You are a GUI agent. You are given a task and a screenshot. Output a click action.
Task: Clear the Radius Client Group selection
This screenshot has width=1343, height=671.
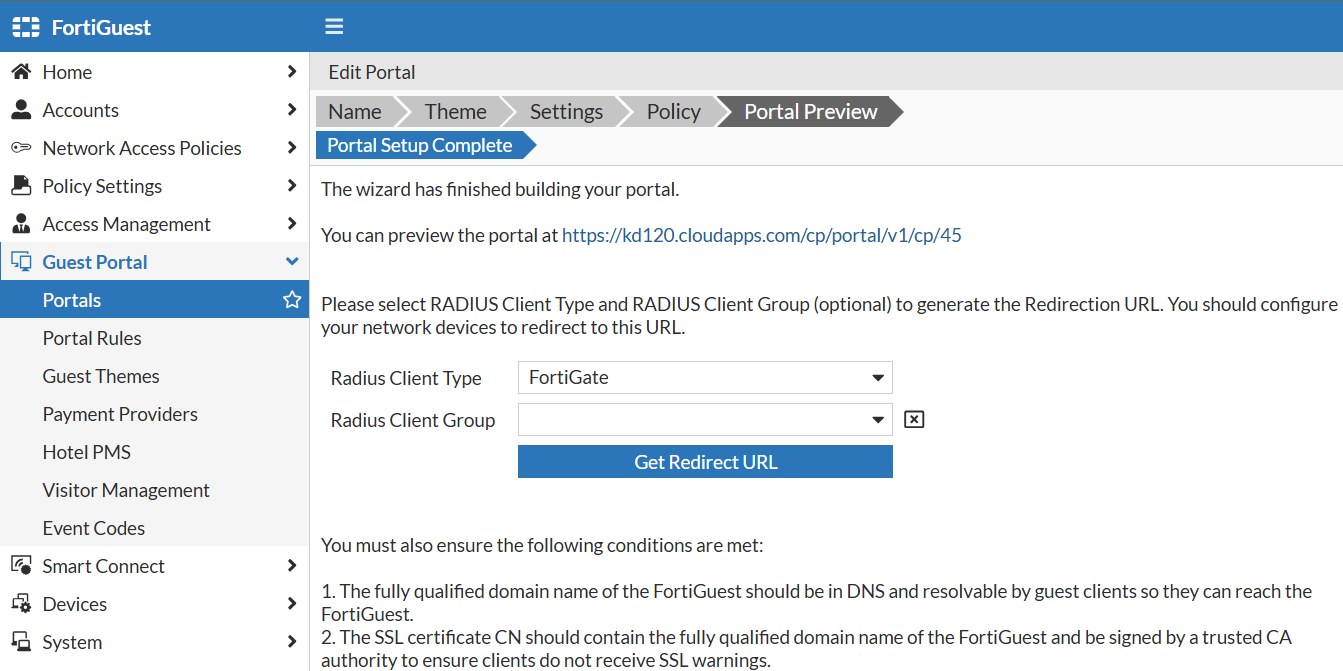[913, 419]
